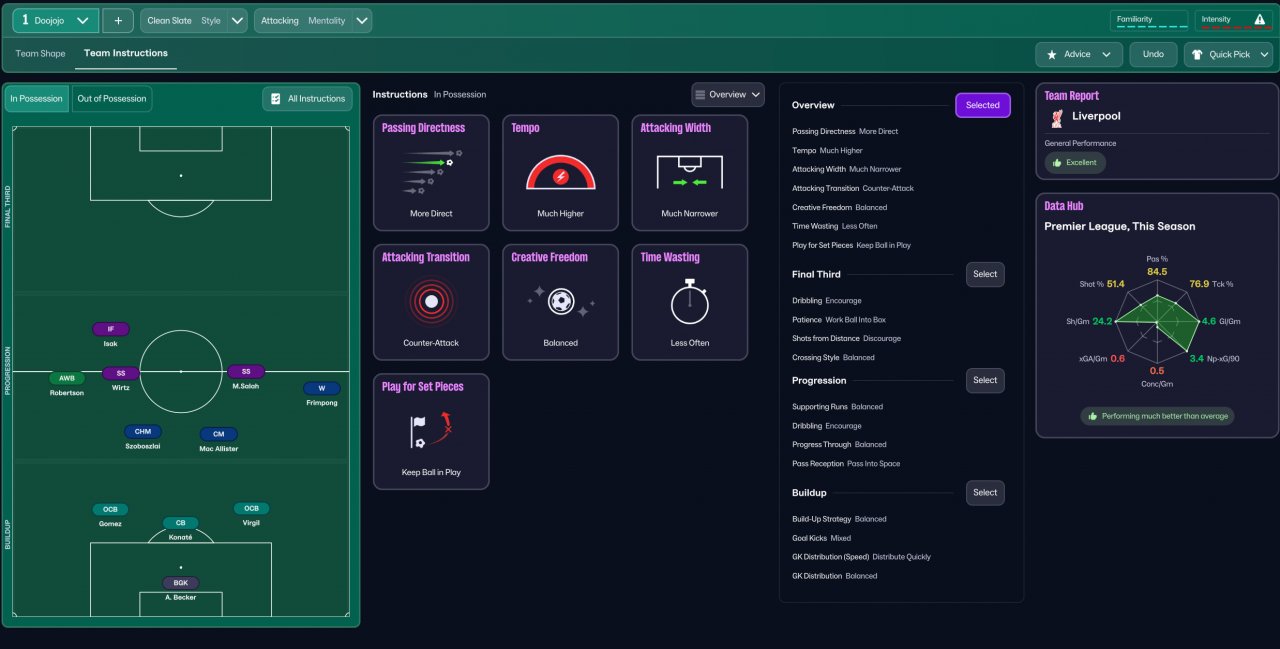The height and width of the screenshot is (649, 1280).
Task: Open the Overview filter dropdown
Action: click(728, 95)
